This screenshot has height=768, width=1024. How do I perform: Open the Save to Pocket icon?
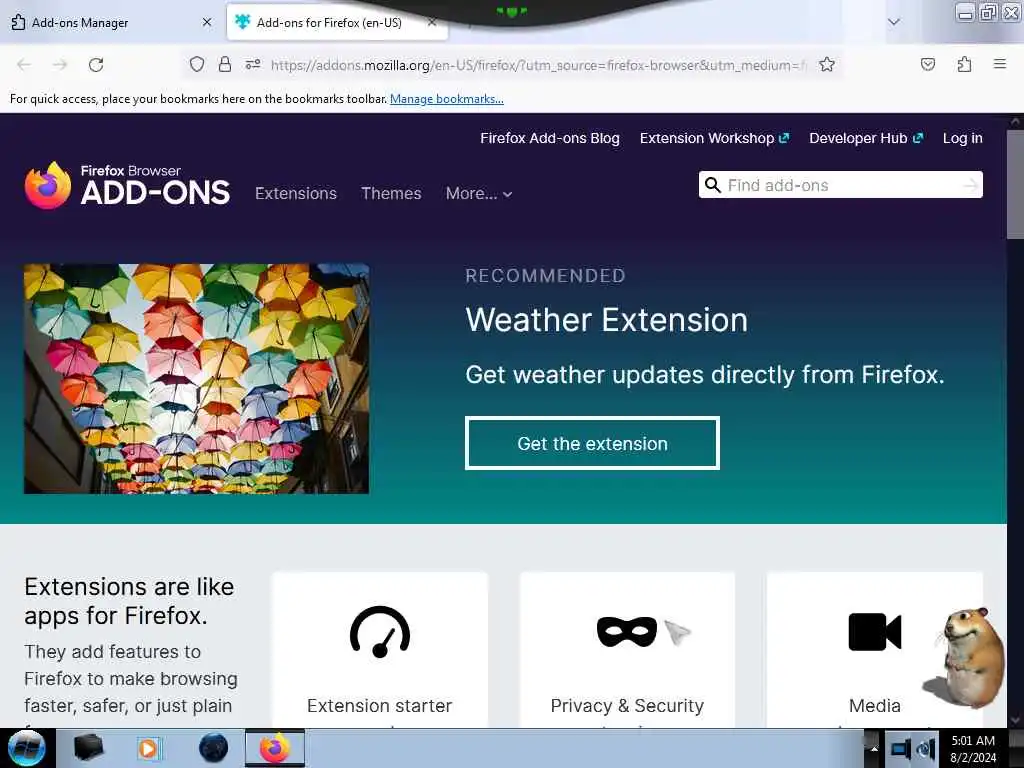[927, 64]
